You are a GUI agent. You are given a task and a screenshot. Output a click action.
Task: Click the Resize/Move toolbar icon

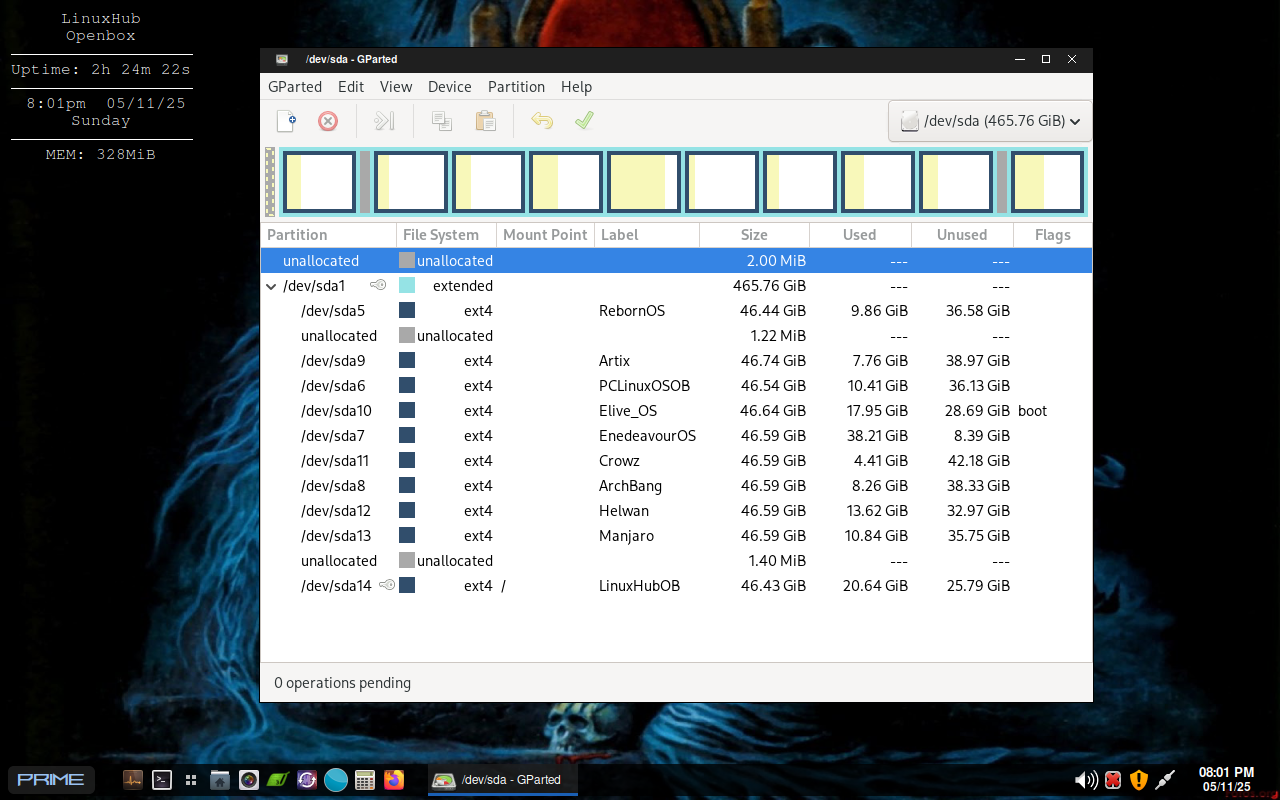coord(384,121)
